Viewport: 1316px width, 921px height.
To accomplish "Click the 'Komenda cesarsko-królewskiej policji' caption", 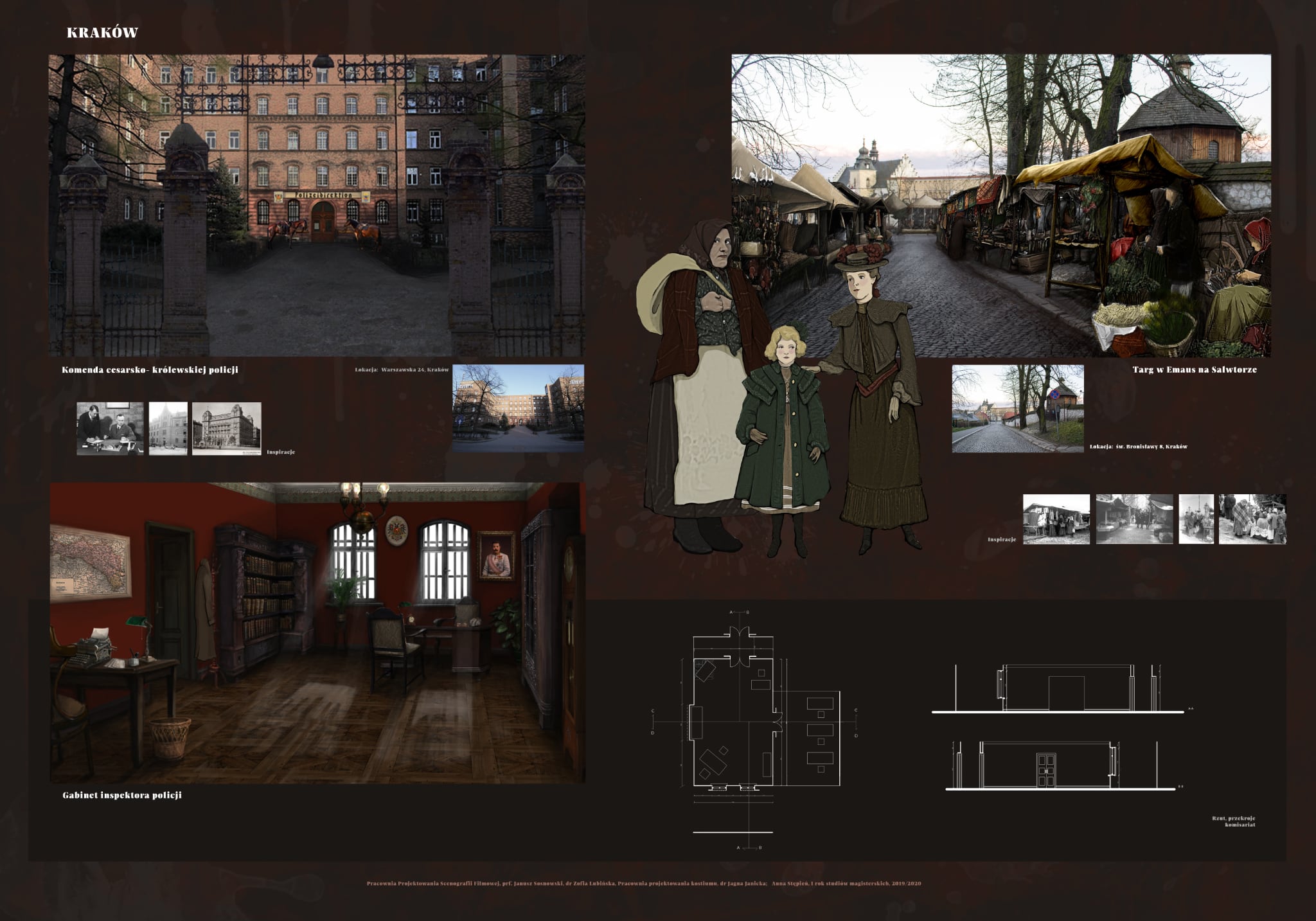I will point(150,370).
